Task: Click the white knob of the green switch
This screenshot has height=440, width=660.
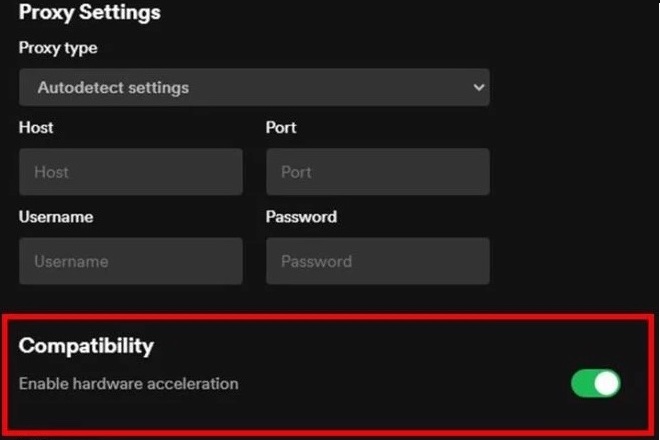Action: (x=606, y=383)
